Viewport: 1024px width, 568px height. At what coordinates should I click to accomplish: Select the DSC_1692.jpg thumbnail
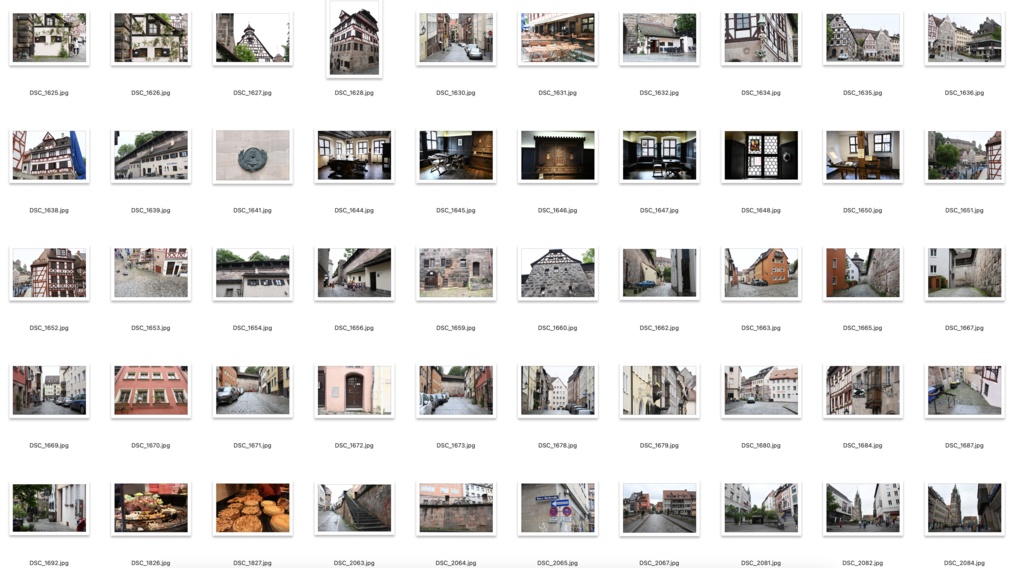coord(49,508)
